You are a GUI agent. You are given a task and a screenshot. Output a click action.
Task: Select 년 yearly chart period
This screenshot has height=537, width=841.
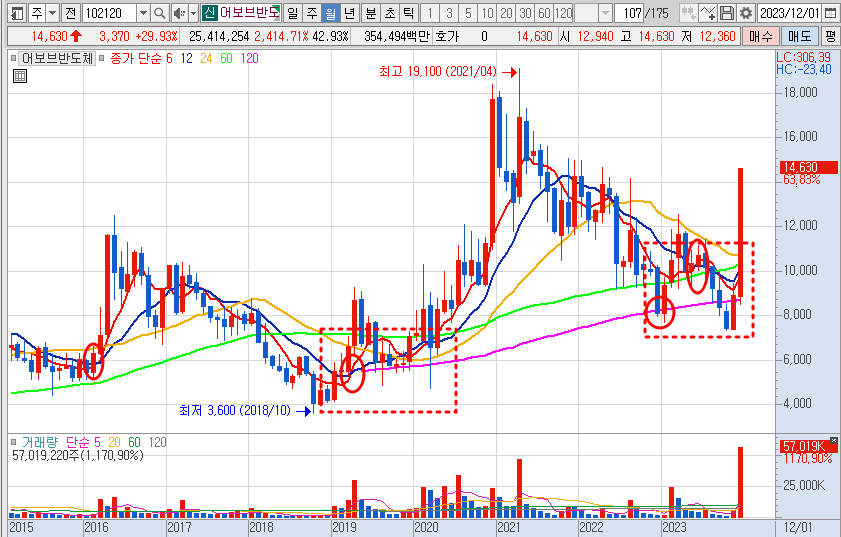[x=350, y=13]
